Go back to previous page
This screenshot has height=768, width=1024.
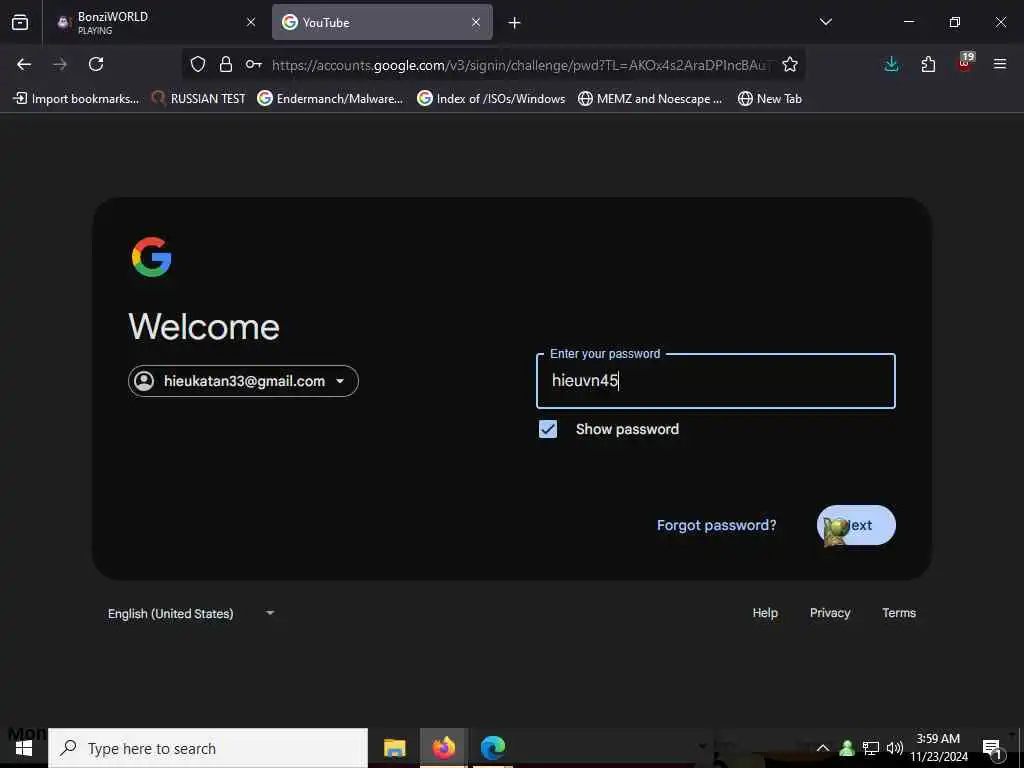24,64
